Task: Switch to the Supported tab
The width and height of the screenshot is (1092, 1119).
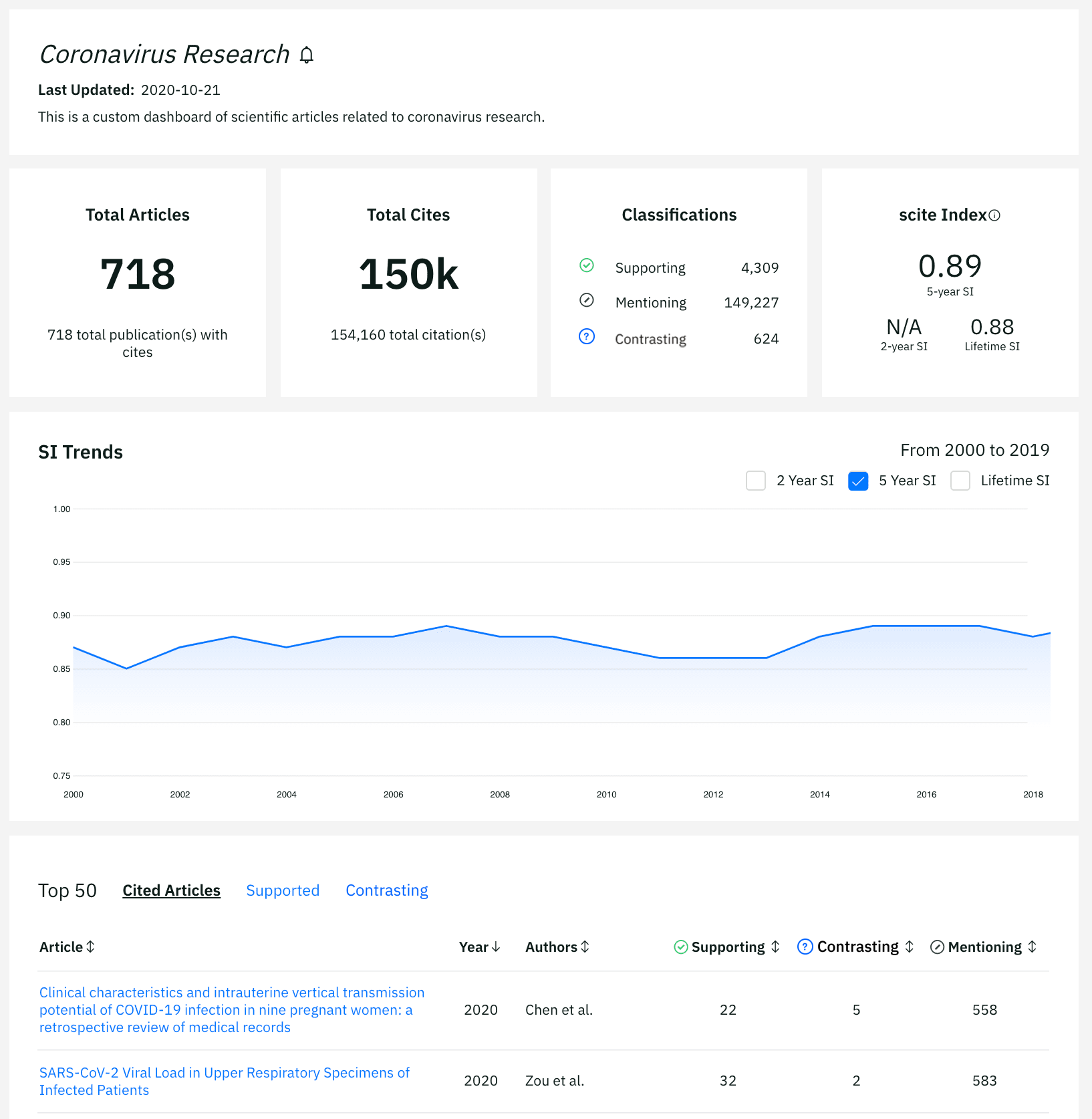Action: pyautogui.click(x=283, y=890)
